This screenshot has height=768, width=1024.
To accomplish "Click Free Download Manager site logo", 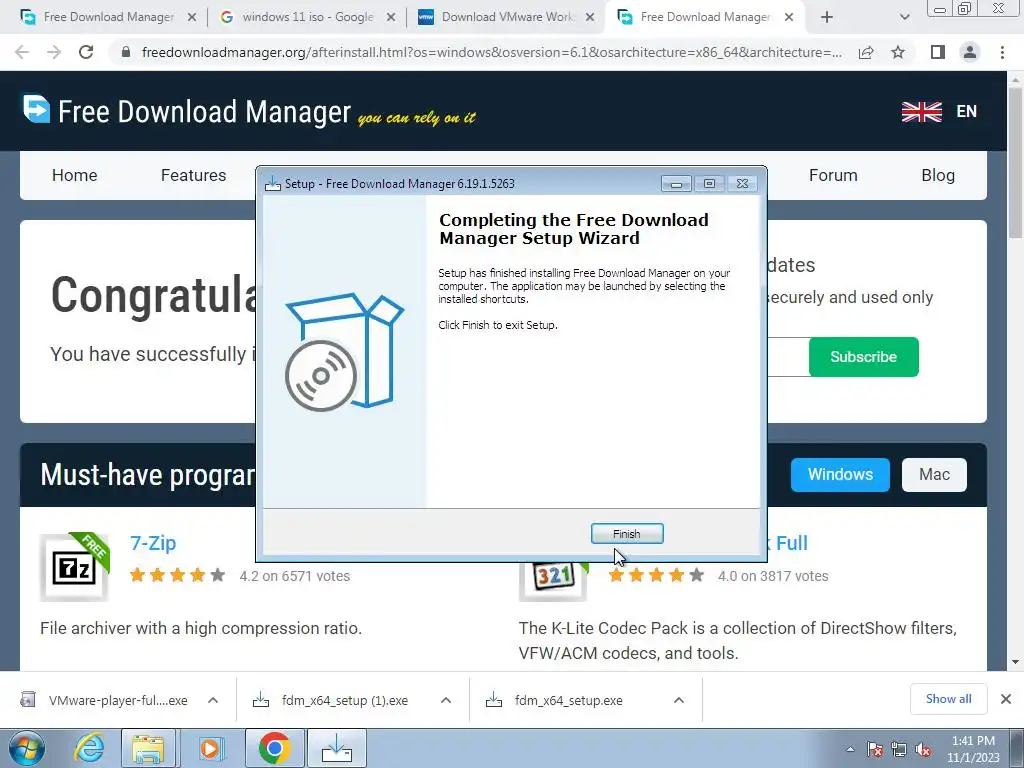I will point(187,111).
